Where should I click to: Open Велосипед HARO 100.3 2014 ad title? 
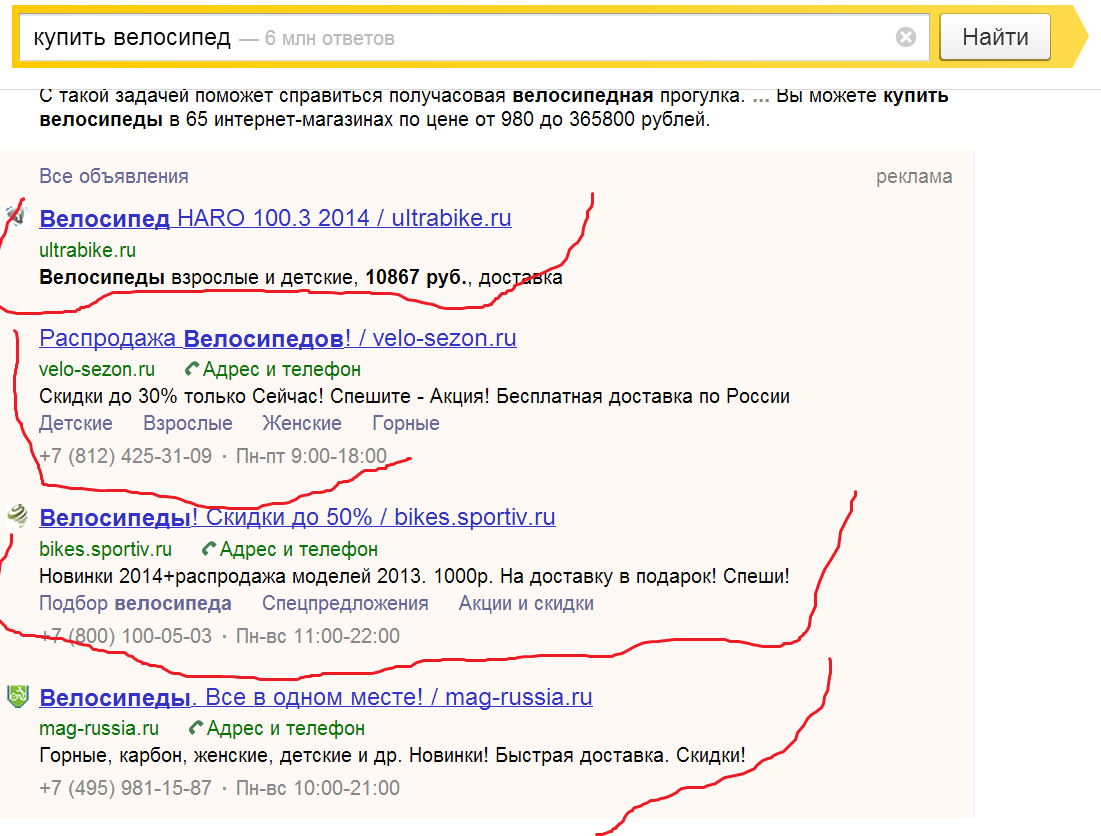[275, 218]
